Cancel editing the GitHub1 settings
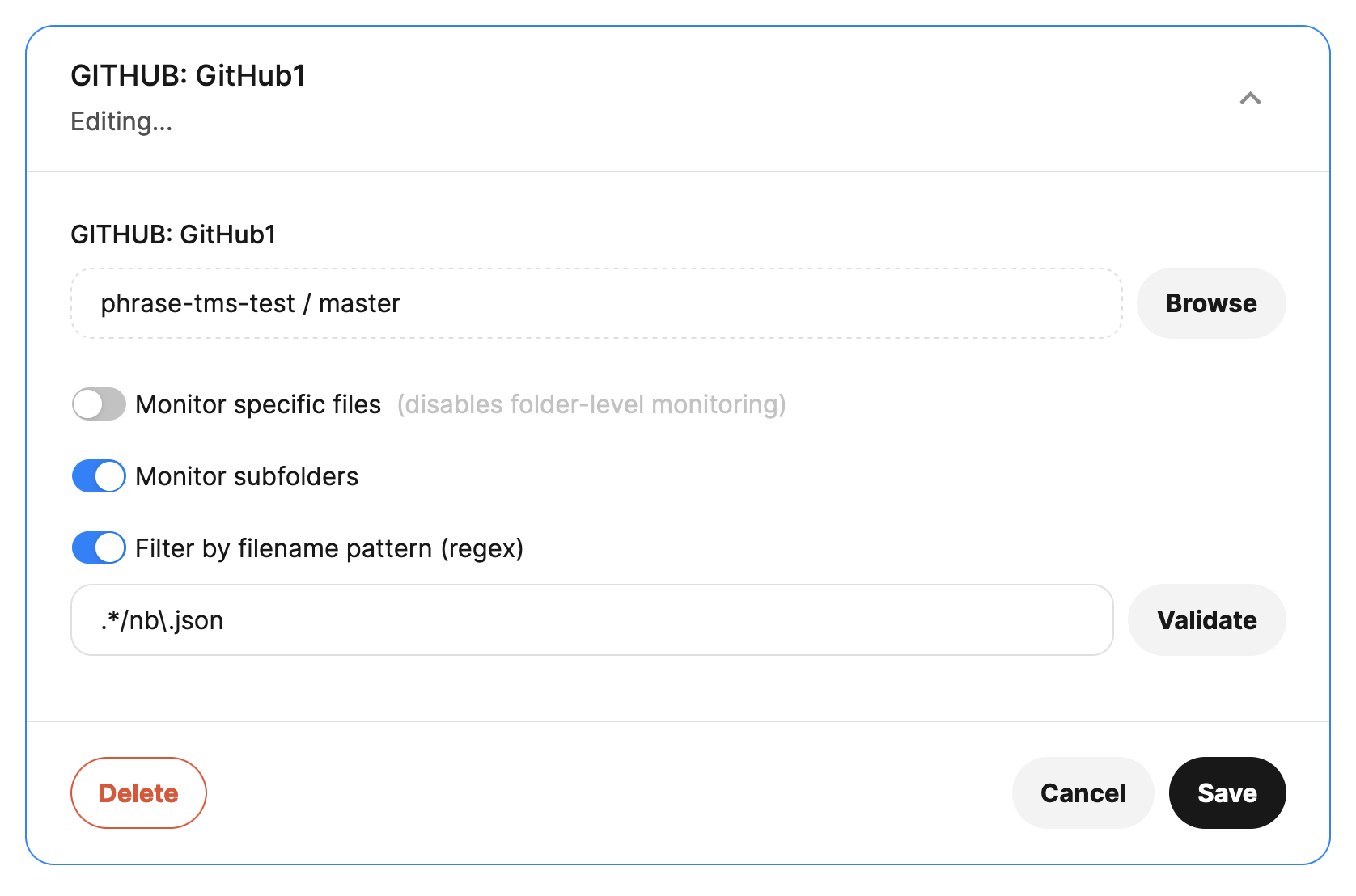 tap(1083, 793)
